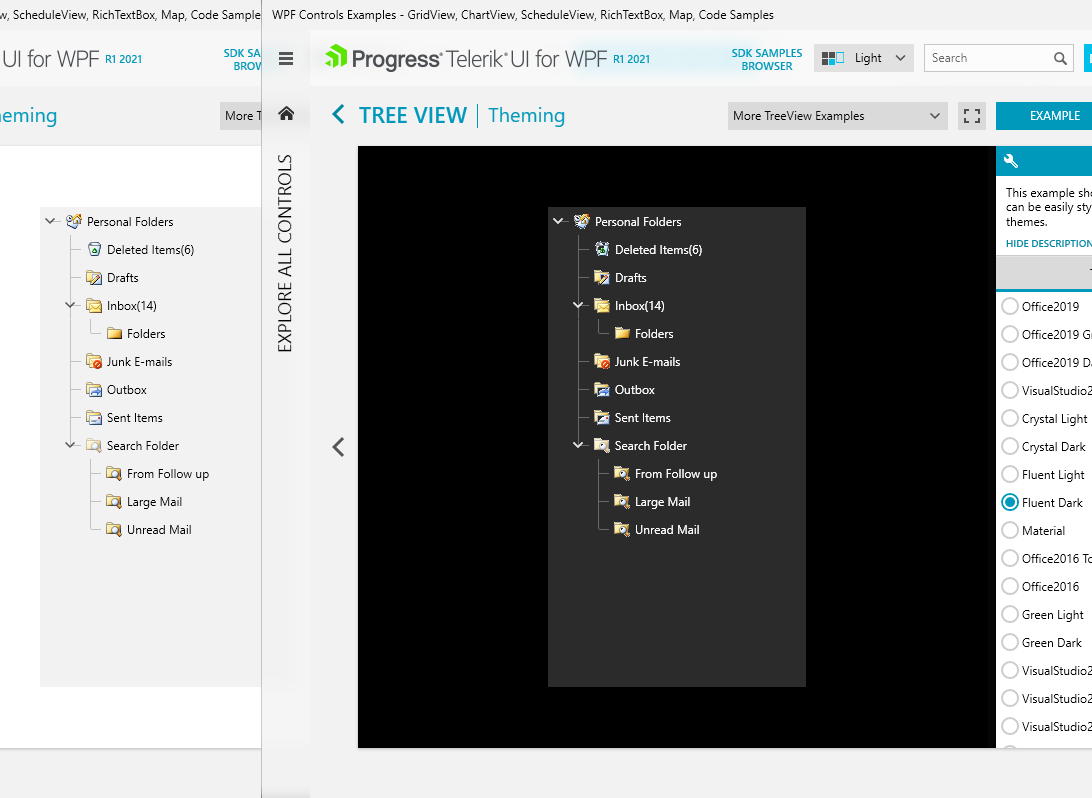This screenshot has height=798, width=1092.
Task: Click Drafts folder icon in dark tree
Action: (x=602, y=277)
